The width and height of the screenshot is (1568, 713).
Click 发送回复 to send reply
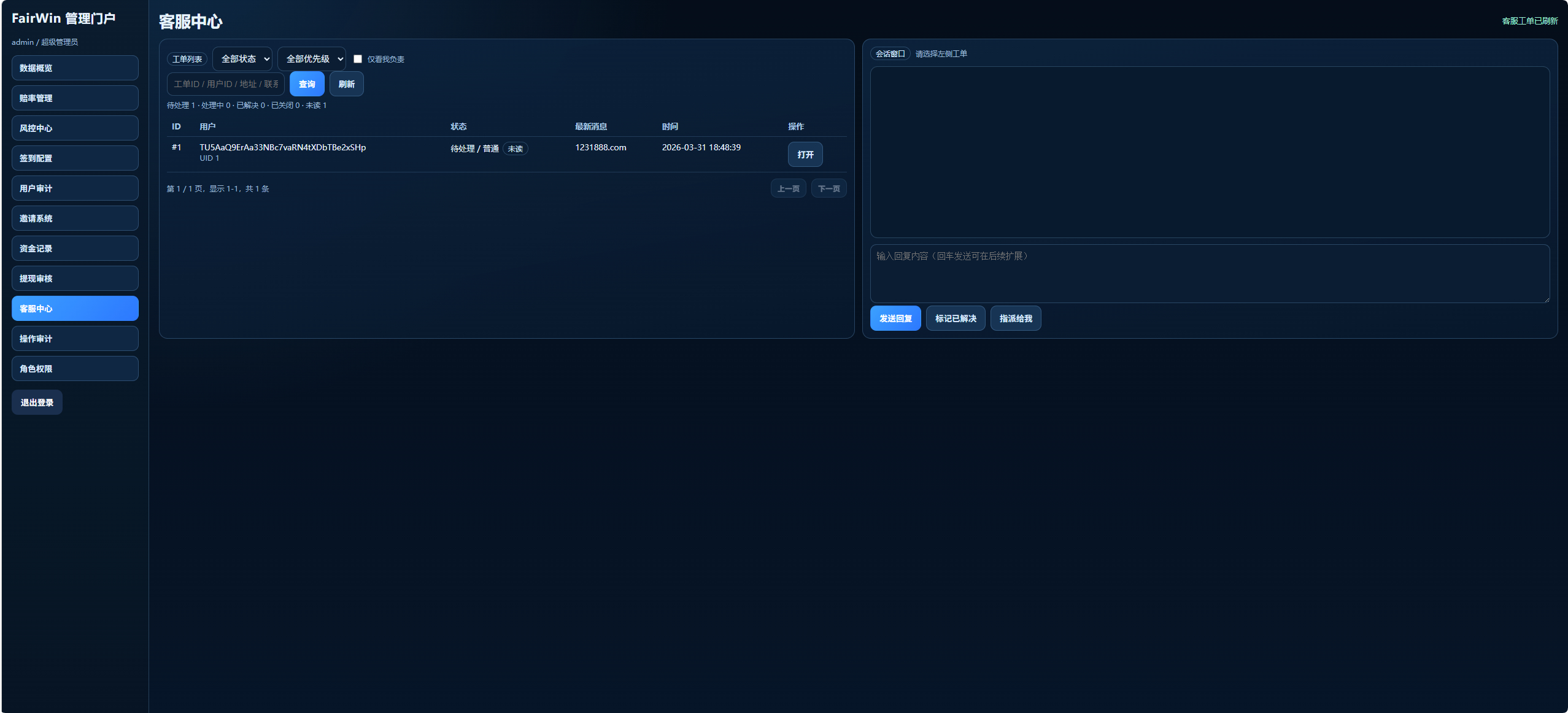point(895,318)
